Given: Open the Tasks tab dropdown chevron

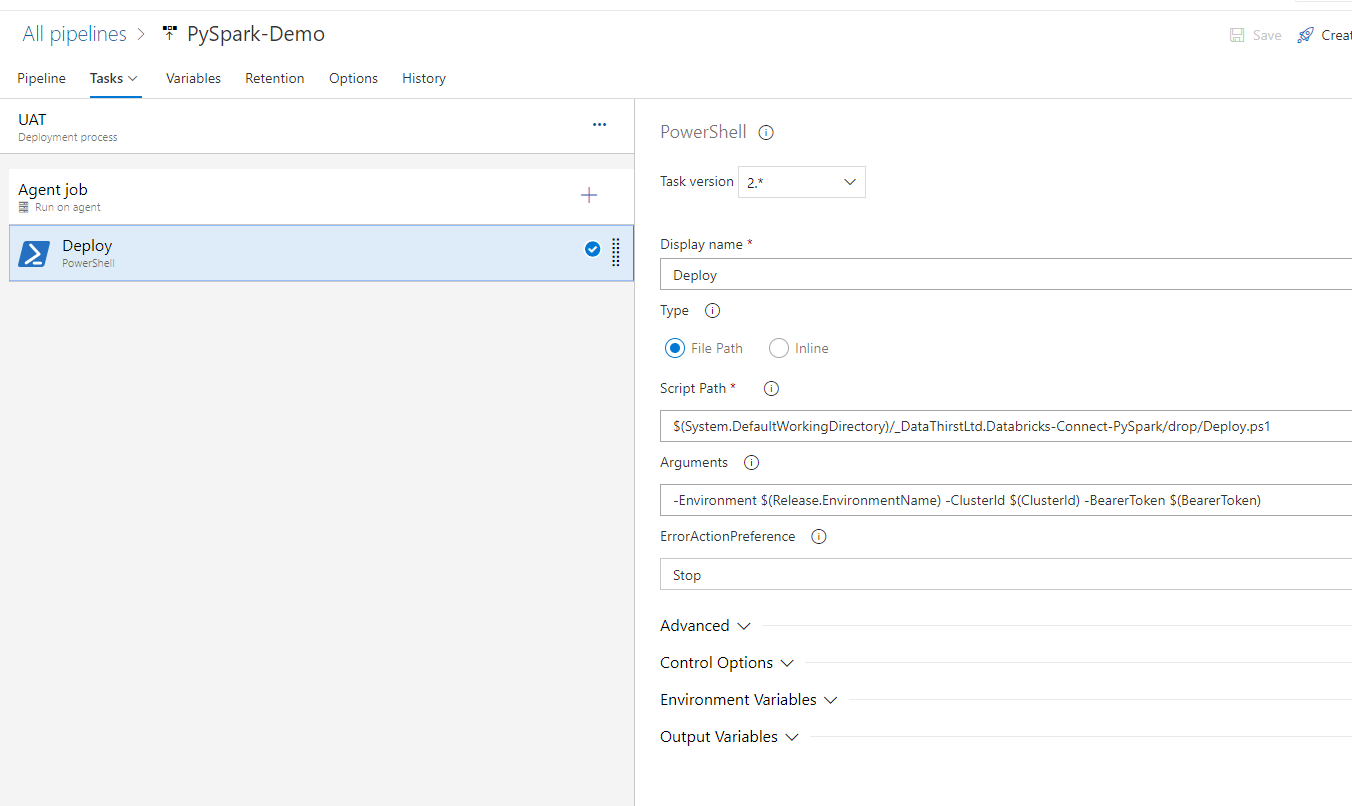Looking at the screenshot, I should pyautogui.click(x=133, y=78).
